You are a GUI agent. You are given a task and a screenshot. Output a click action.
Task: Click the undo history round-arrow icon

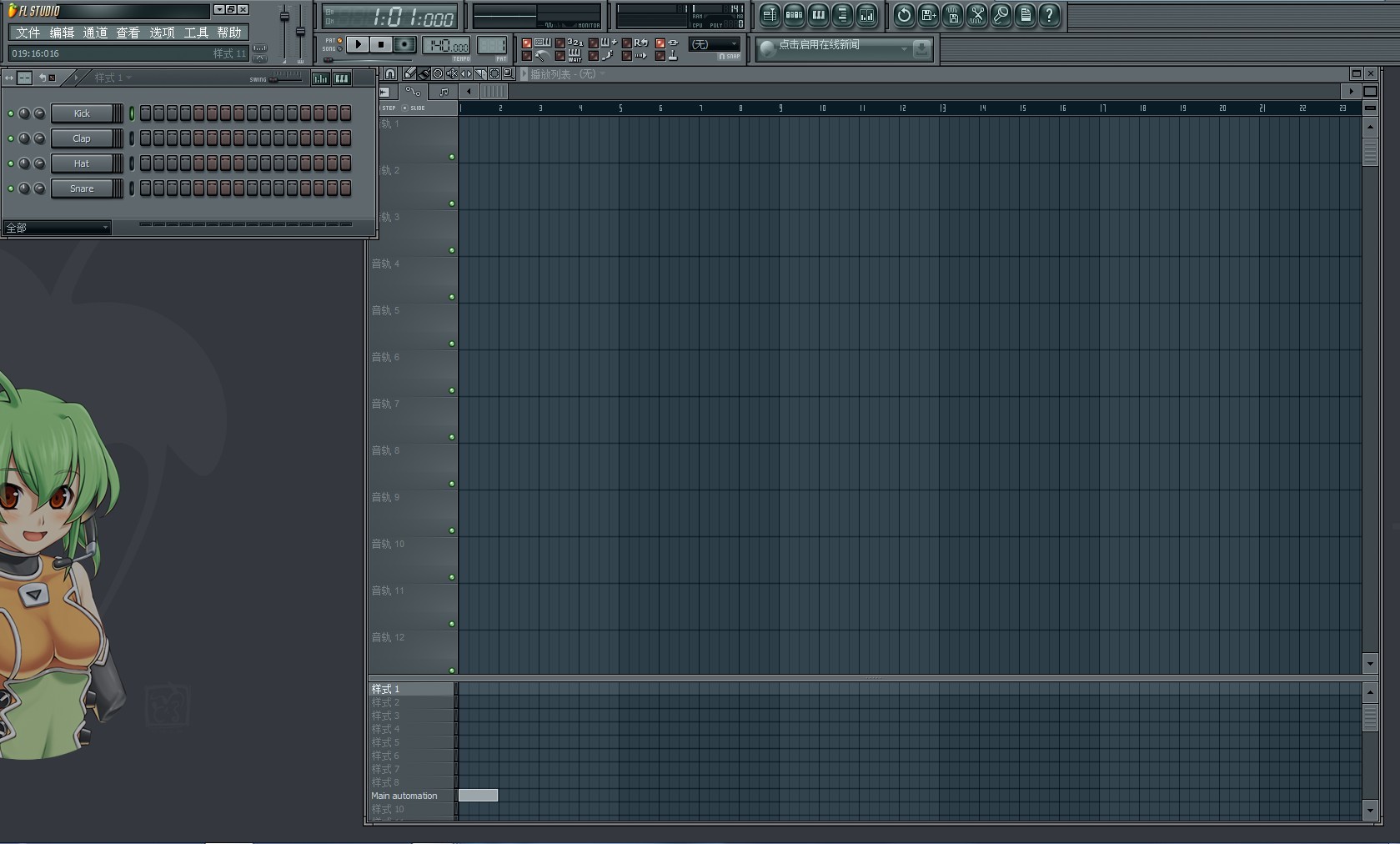[x=904, y=14]
